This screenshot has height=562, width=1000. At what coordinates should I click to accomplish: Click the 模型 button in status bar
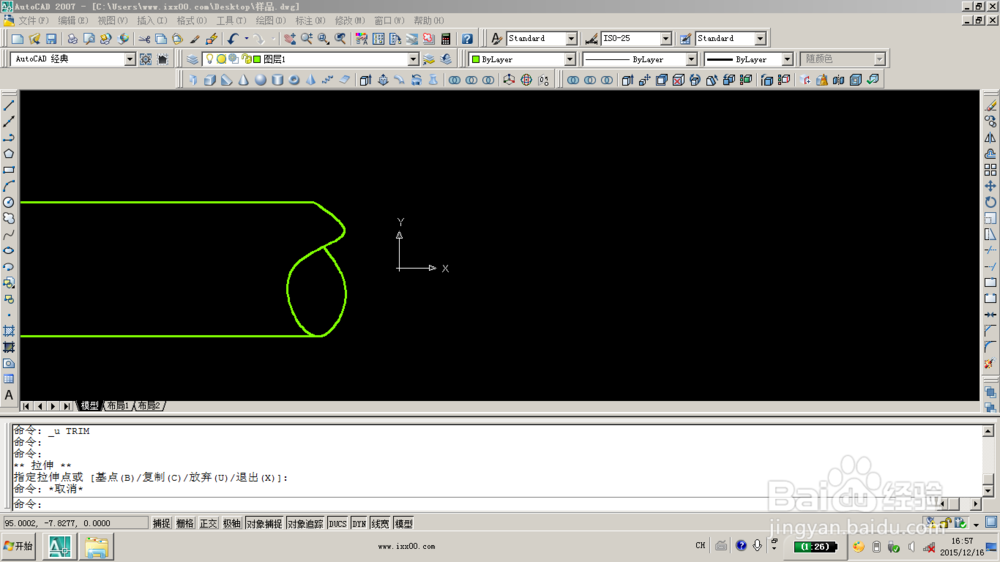[x=404, y=524]
